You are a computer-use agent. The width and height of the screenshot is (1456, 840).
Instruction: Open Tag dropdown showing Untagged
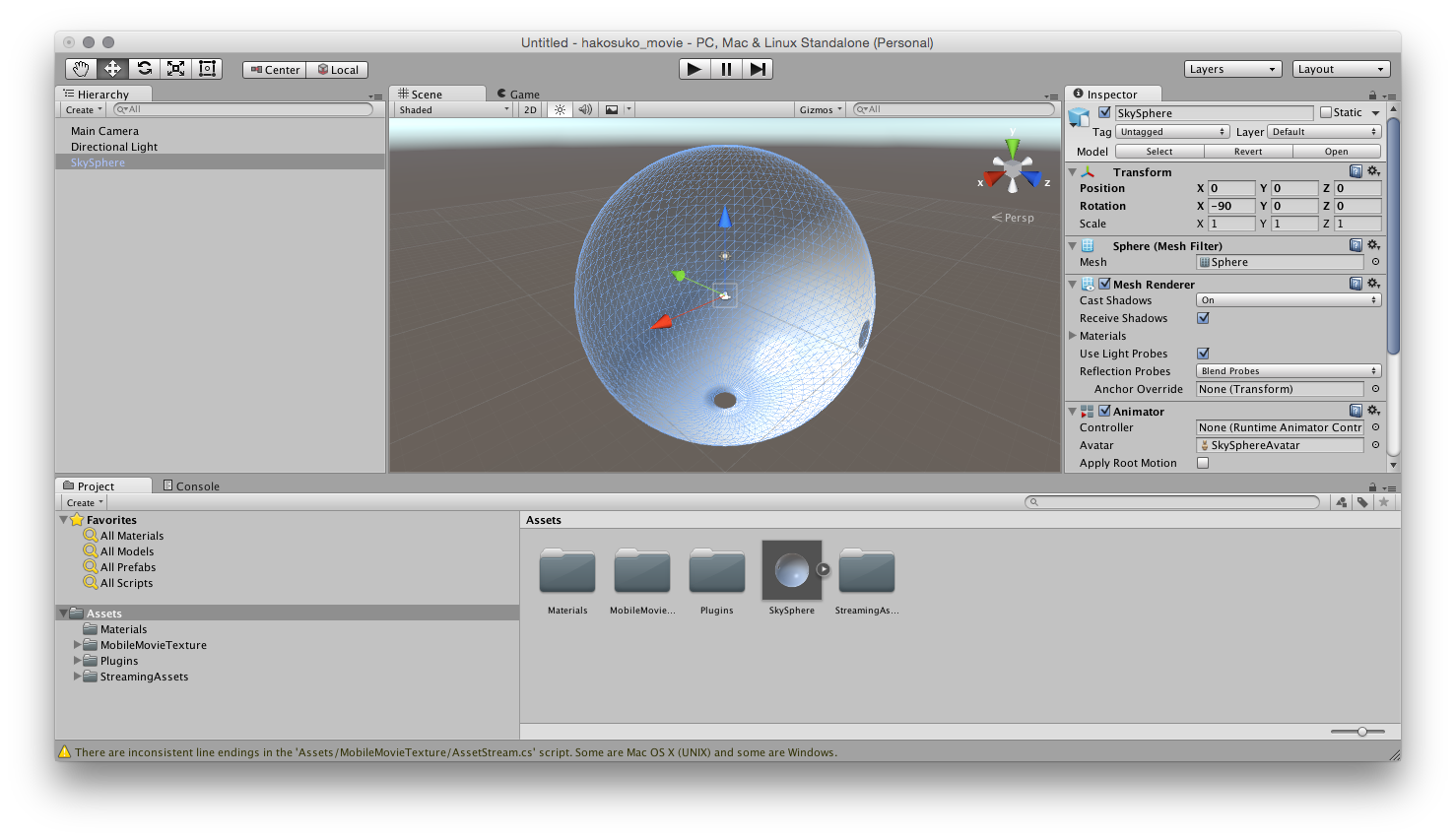[1172, 132]
